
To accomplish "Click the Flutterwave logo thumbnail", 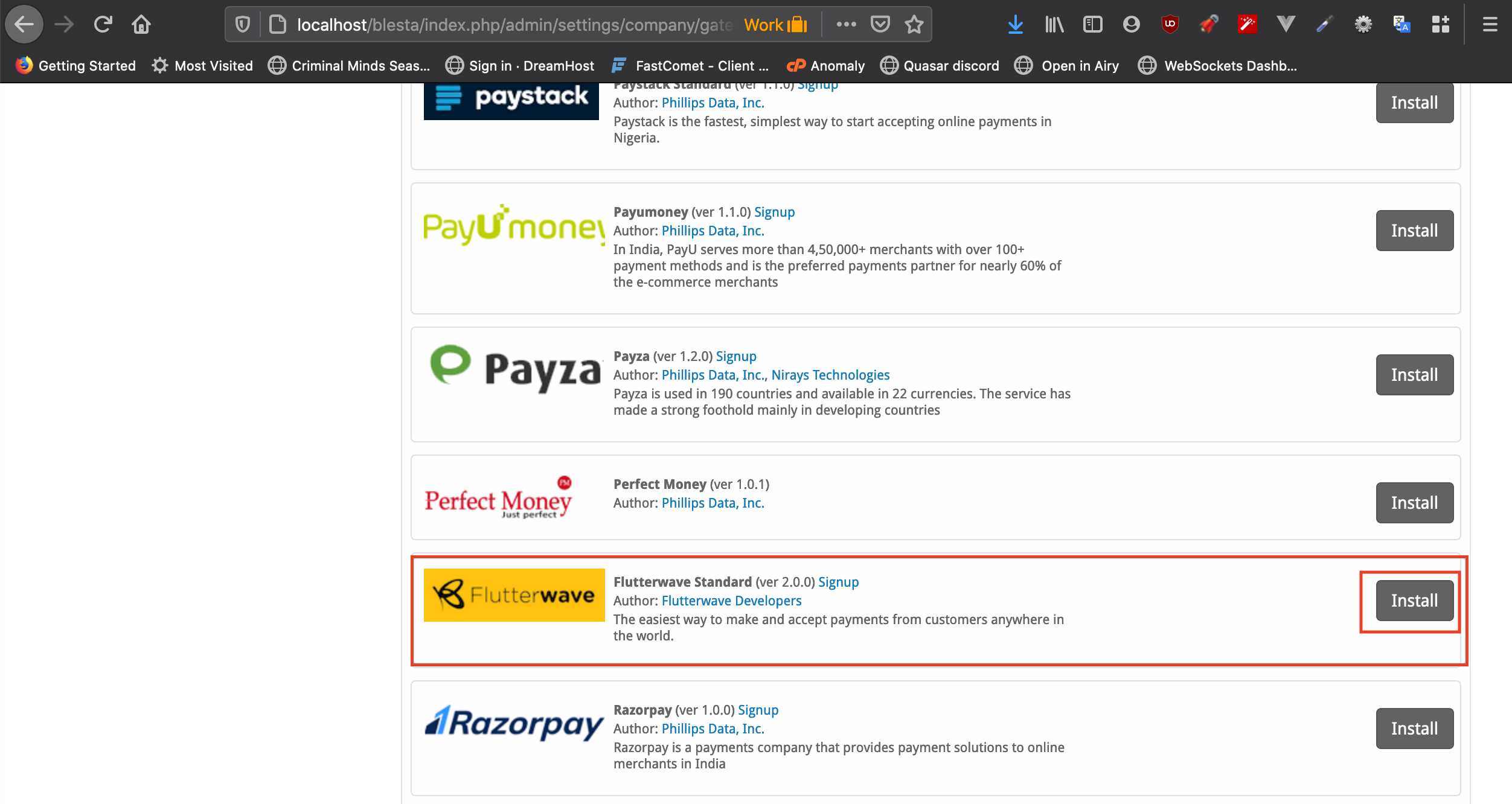I will 514,595.
